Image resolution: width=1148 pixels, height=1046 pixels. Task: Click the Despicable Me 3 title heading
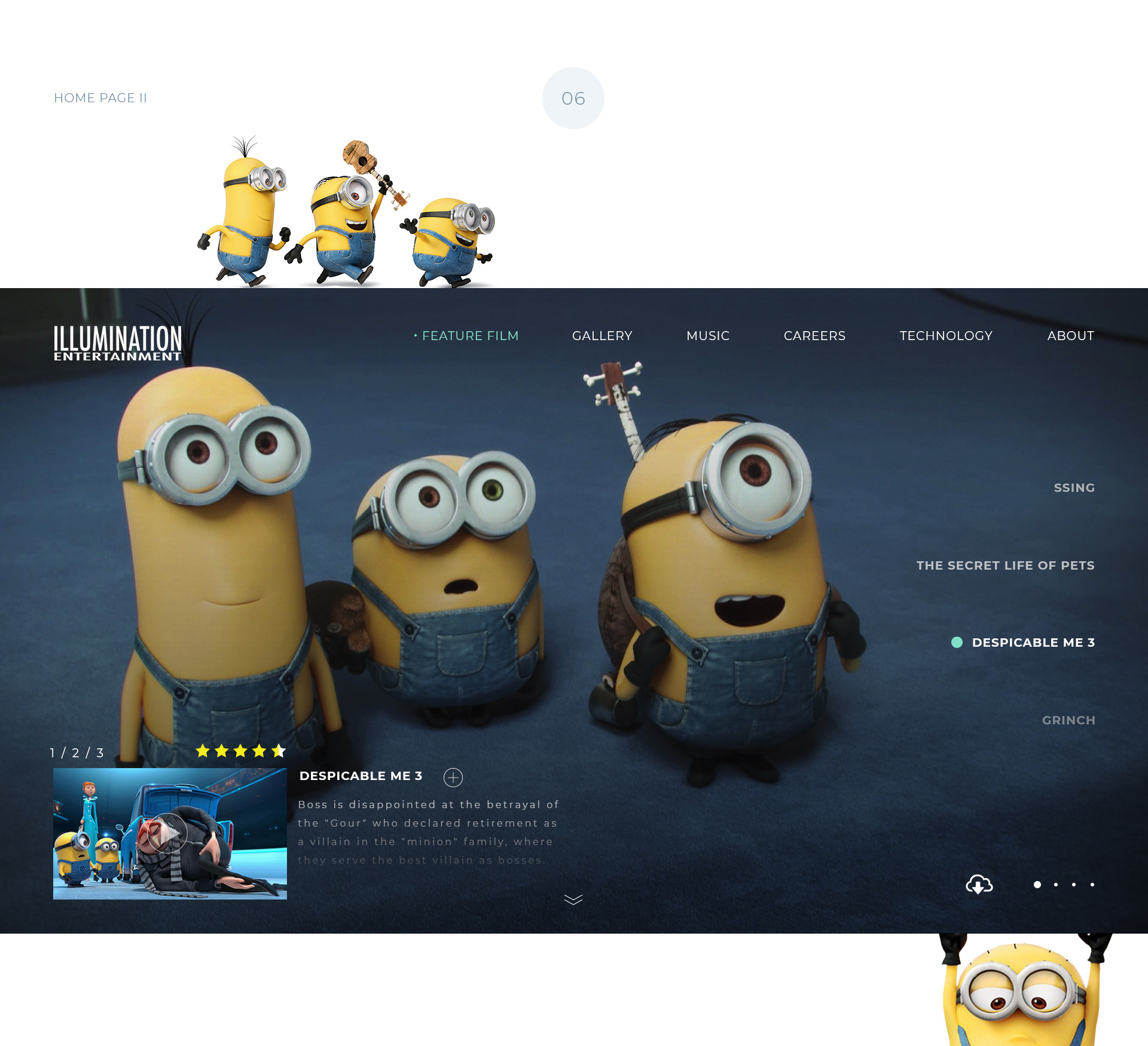click(x=361, y=776)
